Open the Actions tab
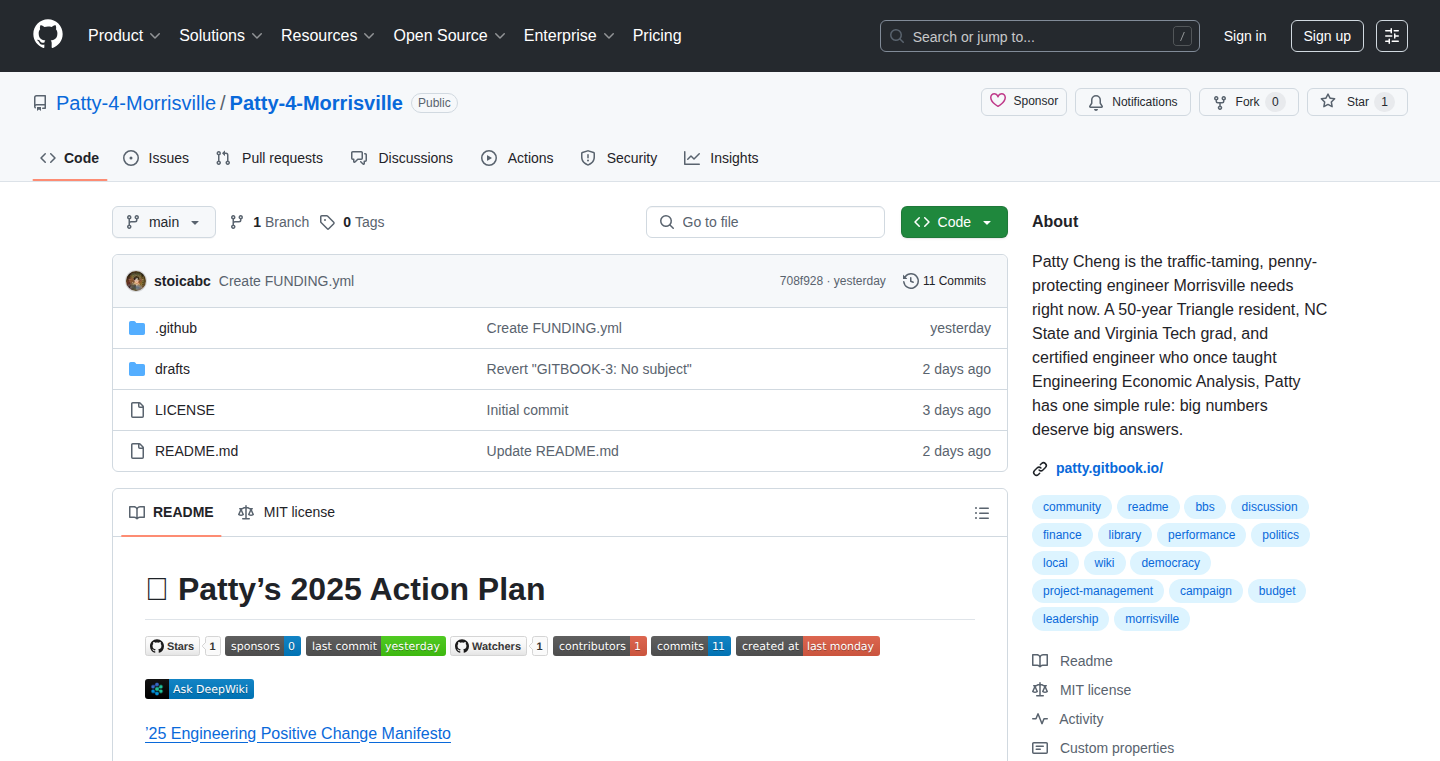This screenshot has height=761, width=1440. click(517, 158)
